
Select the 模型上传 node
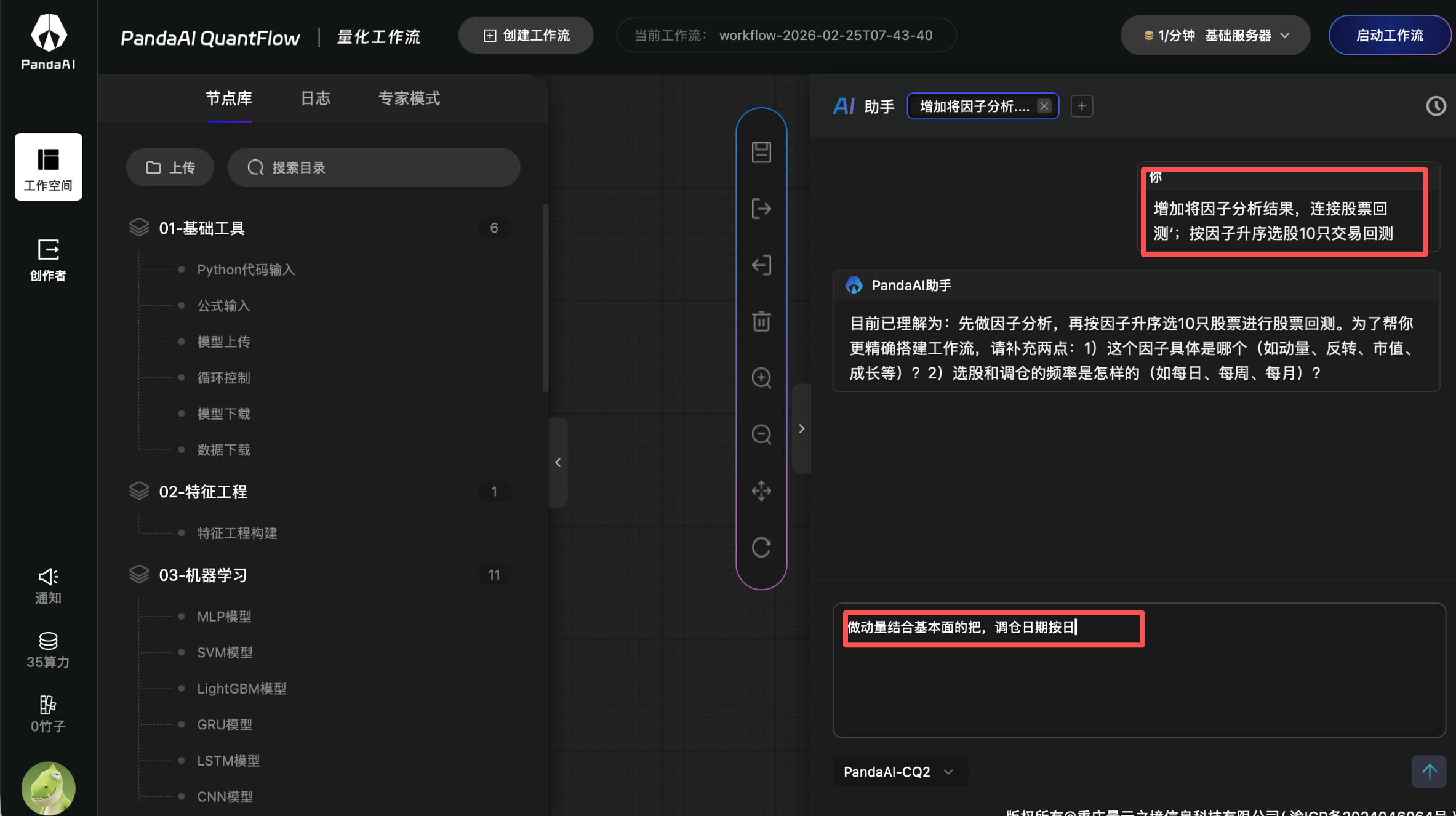(x=223, y=342)
